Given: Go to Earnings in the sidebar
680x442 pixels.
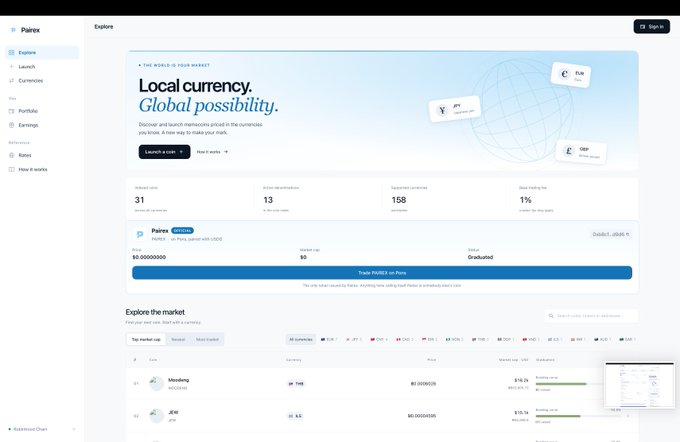Looking at the screenshot, I should (x=42, y=125).
